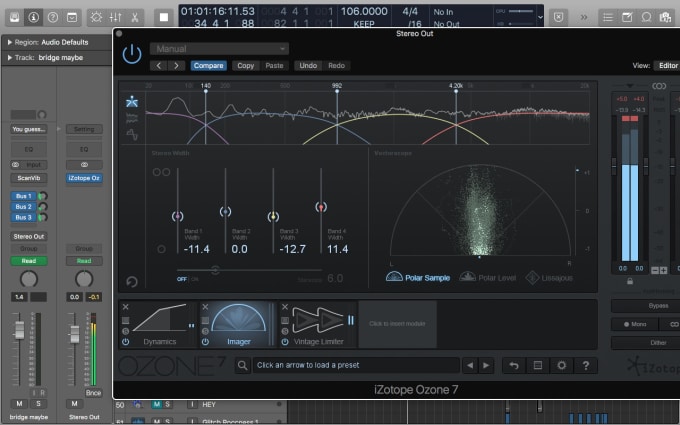Toggle the Compare button
This screenshot has height=425, width=680.
[x=209, y=65]
